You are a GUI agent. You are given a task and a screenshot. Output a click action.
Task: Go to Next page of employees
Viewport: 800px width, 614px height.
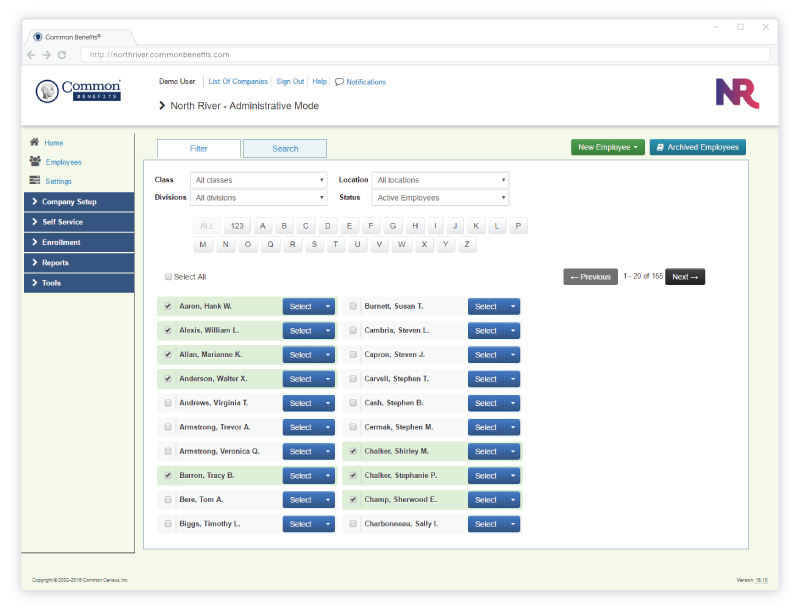coord(685,276)
